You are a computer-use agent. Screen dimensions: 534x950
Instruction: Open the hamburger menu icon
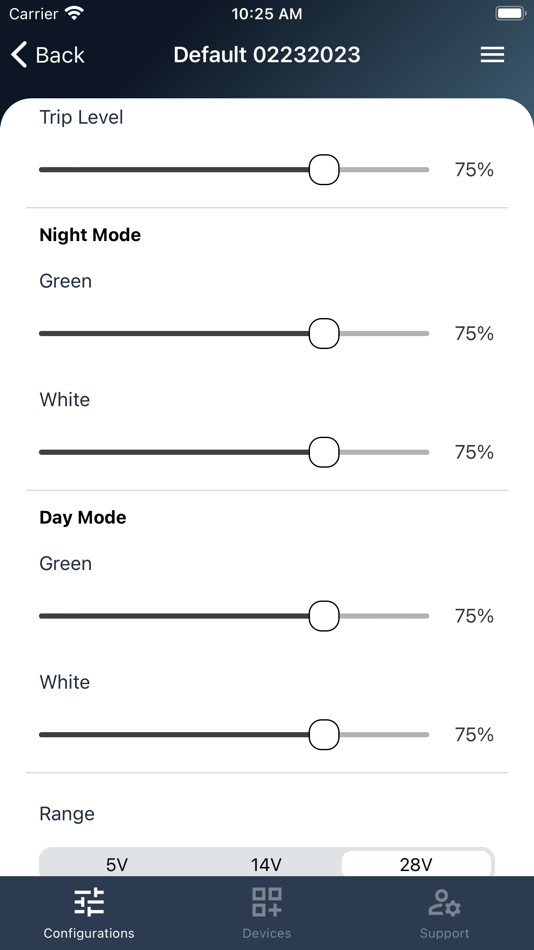click(x=492, y=55)
